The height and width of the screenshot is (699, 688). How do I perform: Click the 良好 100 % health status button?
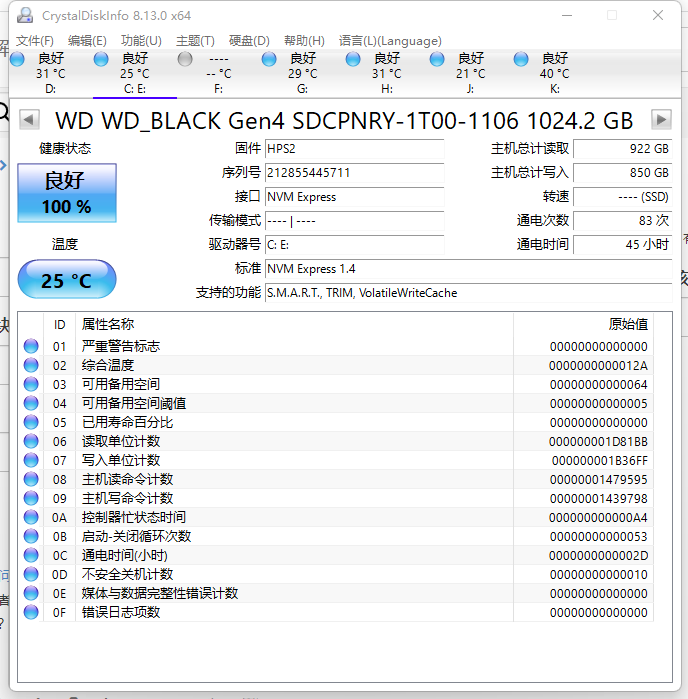[66, 194]
